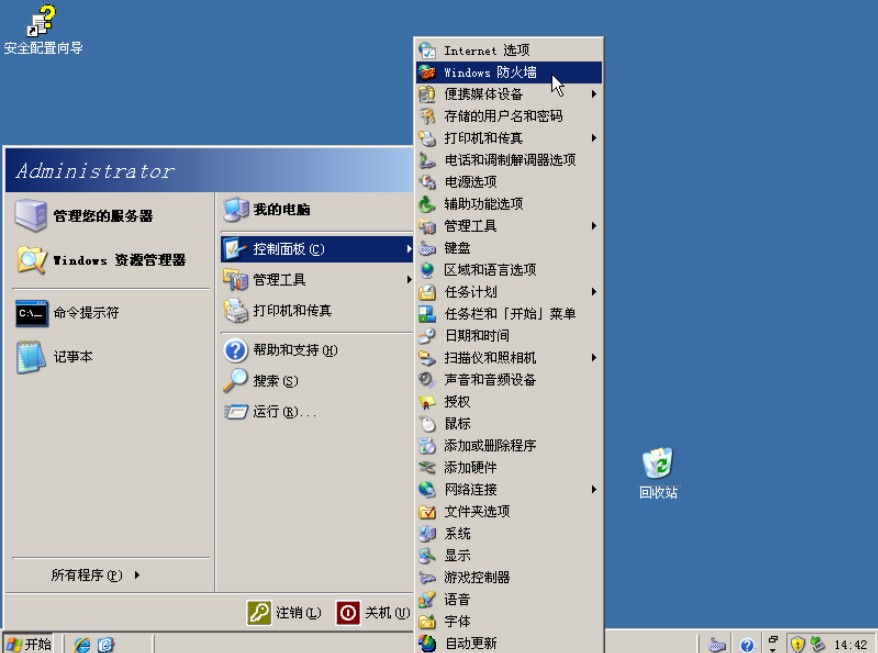Viewport: 878px width, 653px height.
Task: Click the 电话和调制解调器选项 icon
Action: coord(427,160)
